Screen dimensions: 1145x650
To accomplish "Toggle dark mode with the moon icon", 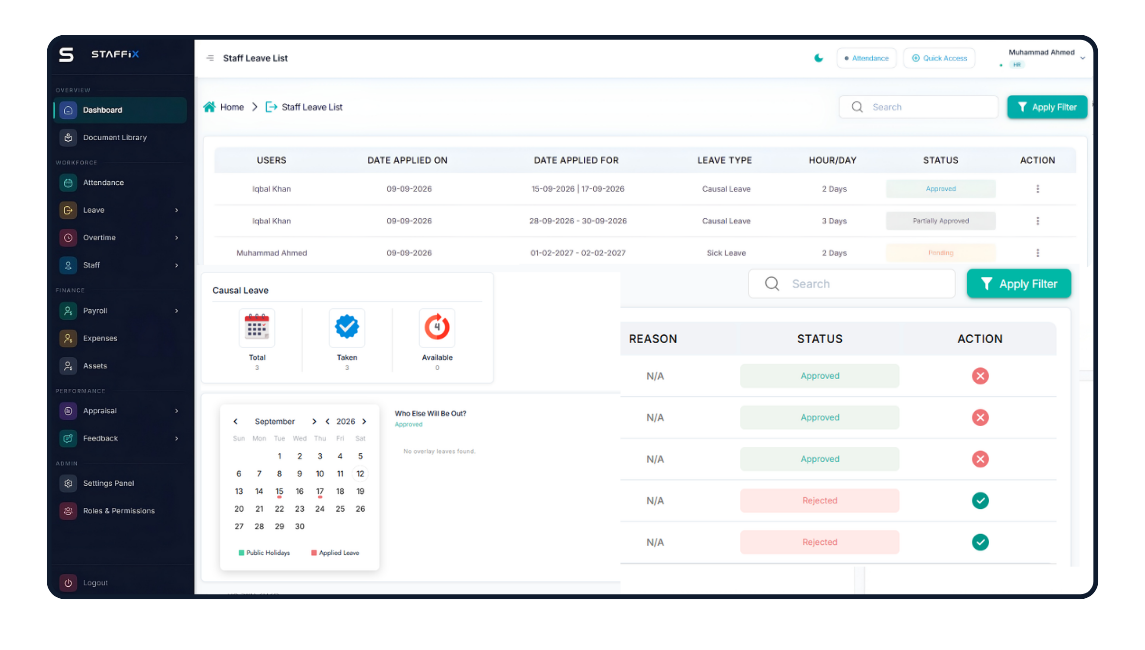I will click(819, 58).
